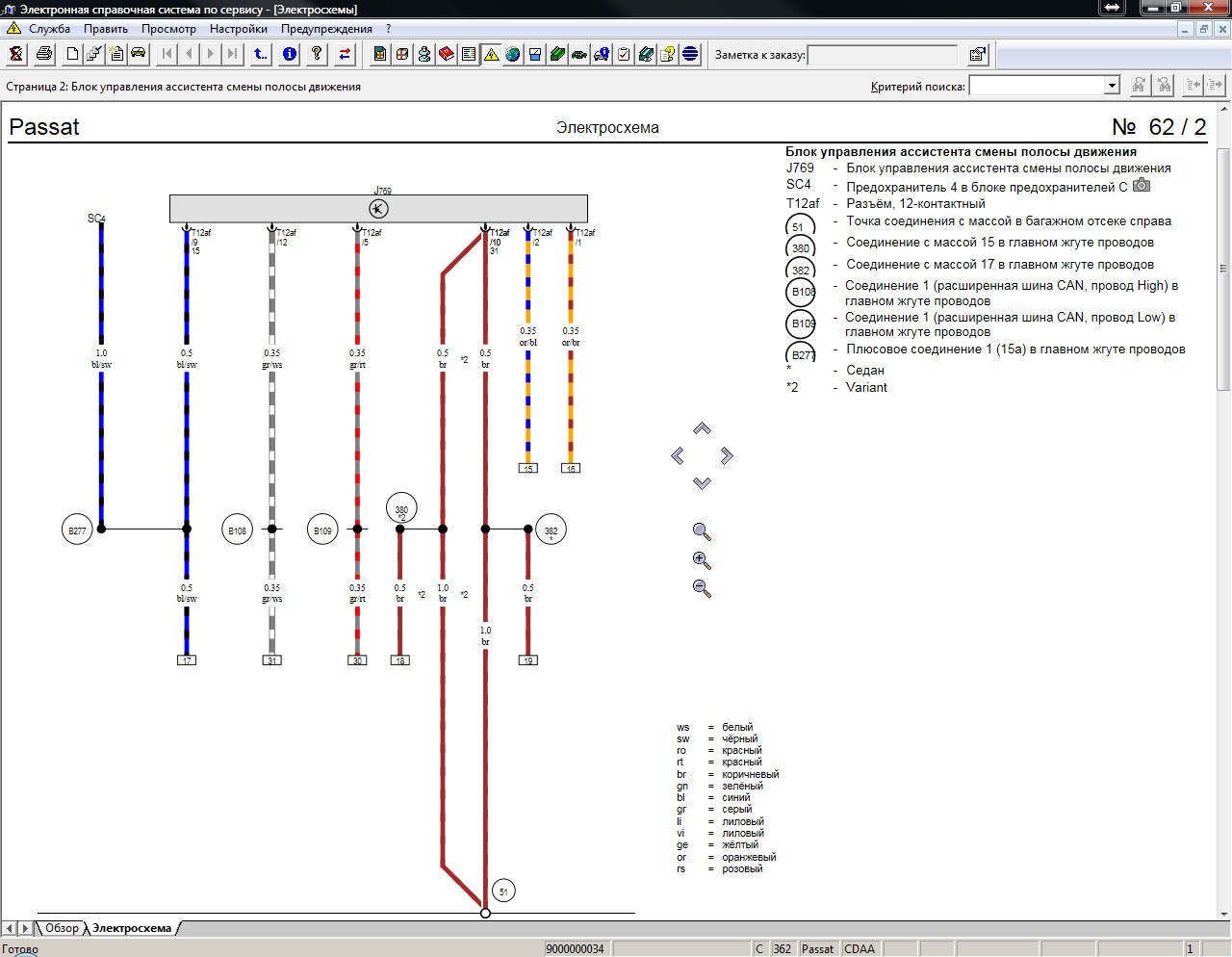This screenshot has width=1232, height=957.
Task: Click 'CDAA' engine code in status bar
Action: (x=860, y=949)
